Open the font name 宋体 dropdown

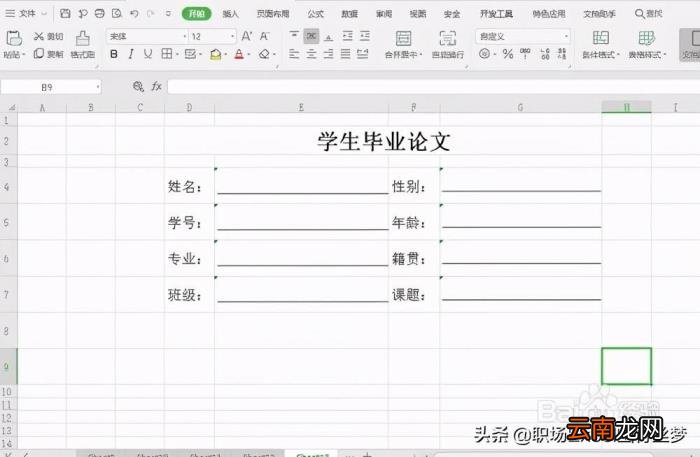[x=185, y=36]
